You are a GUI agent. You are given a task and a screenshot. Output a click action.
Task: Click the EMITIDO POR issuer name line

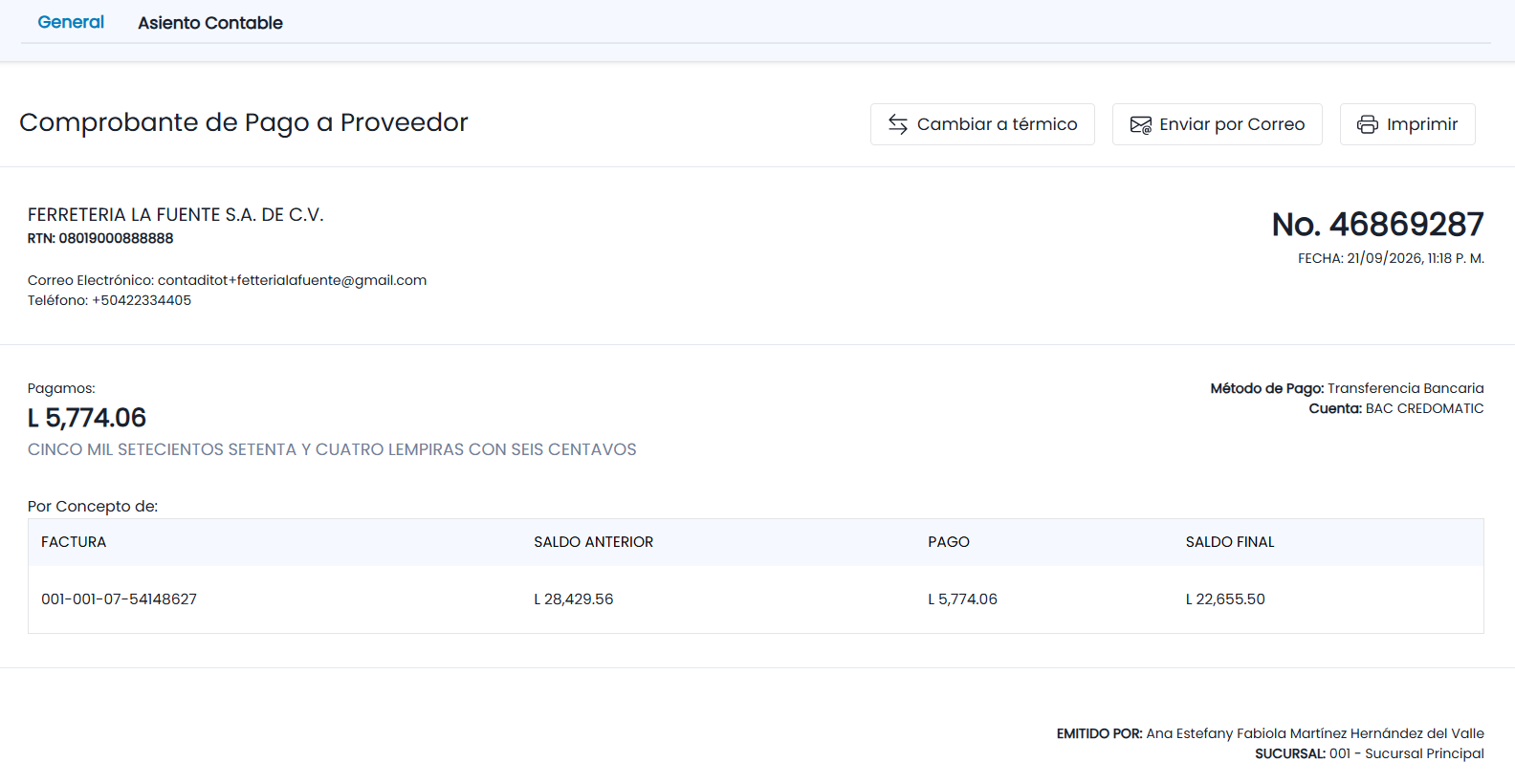click(1270, 733)
